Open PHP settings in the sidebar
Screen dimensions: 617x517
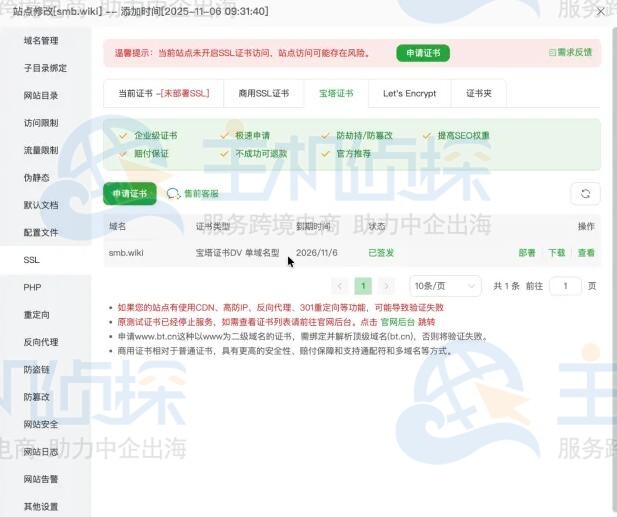click(x=32, y=287)
